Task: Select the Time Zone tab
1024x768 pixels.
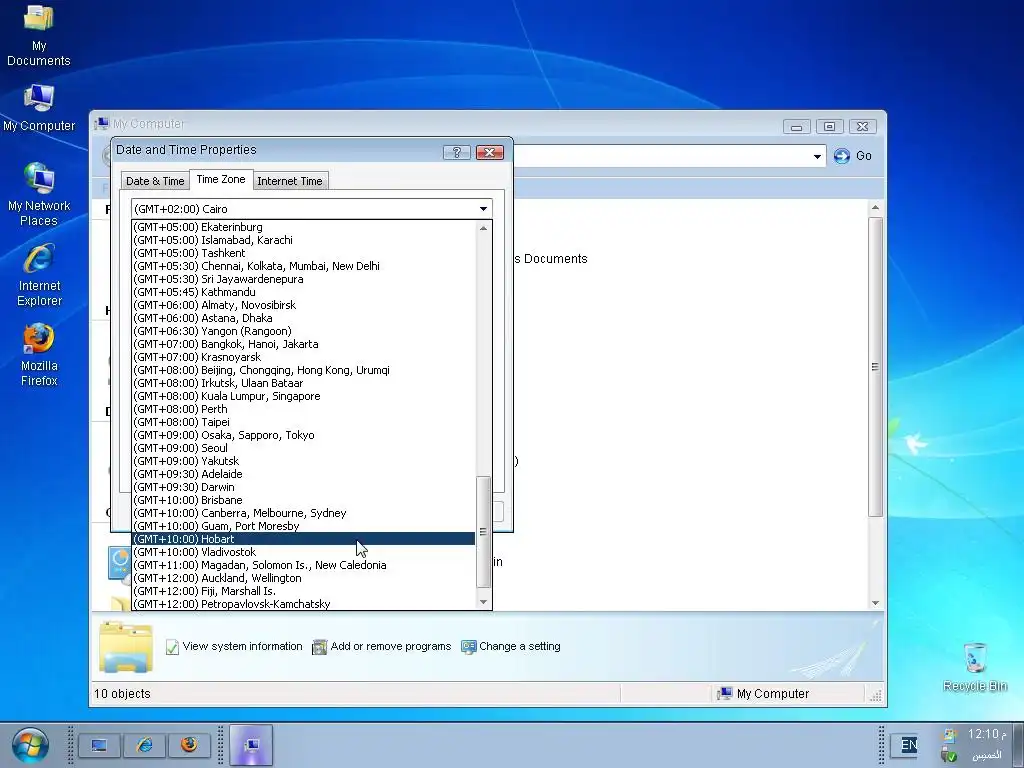Action: coord(221,179)
